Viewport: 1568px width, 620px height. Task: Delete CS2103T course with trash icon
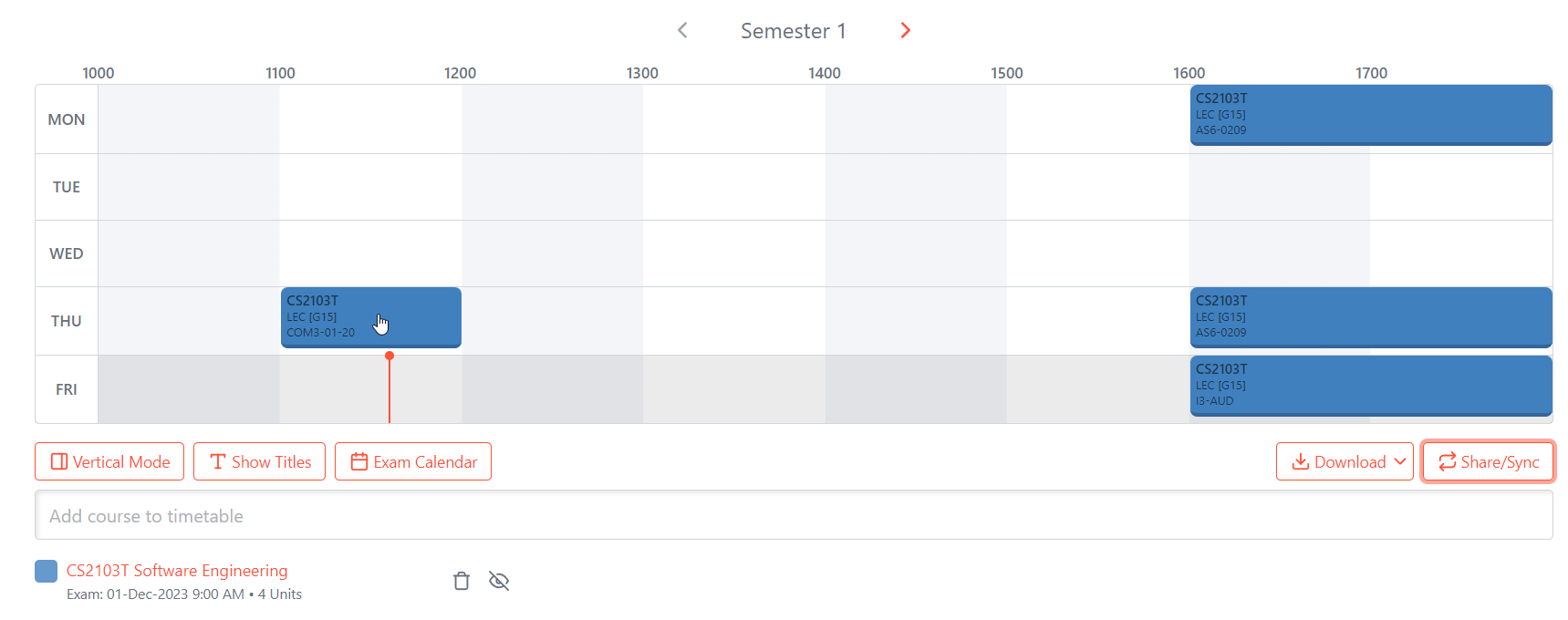coord(462,581)
